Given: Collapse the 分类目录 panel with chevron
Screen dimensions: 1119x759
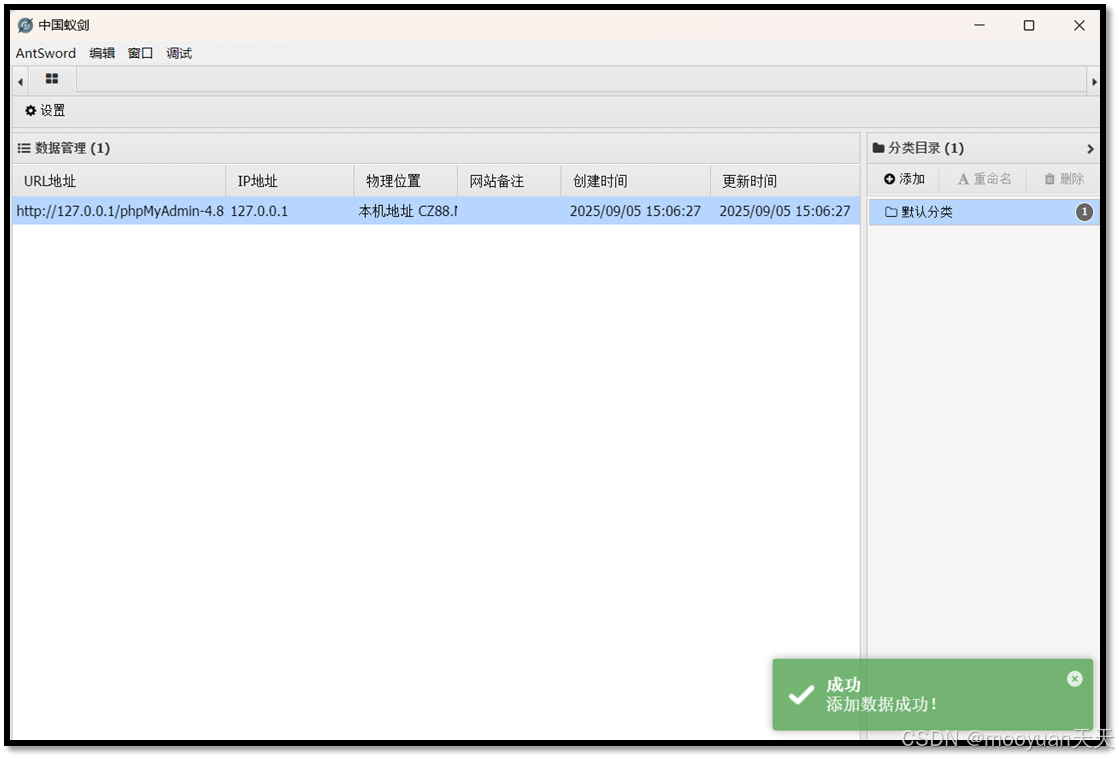Looking at the screenshot, I should point(1090,149).
